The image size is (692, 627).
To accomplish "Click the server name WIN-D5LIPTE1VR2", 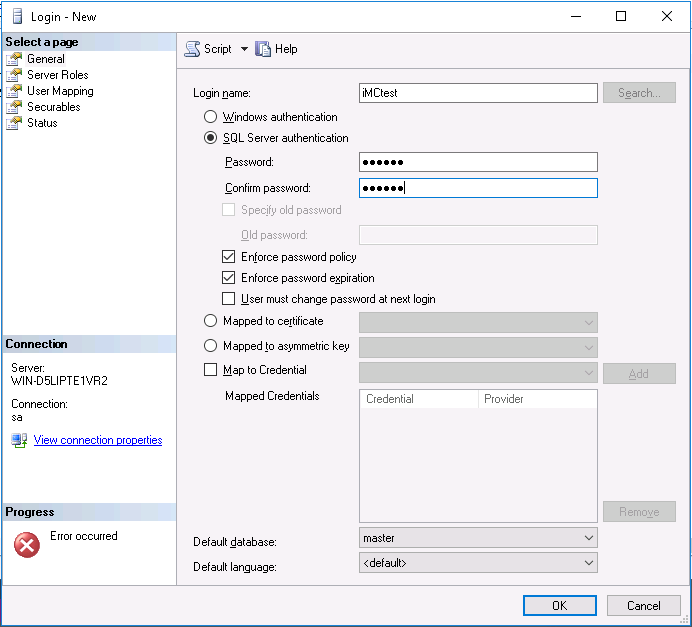I will coord(59,381).
